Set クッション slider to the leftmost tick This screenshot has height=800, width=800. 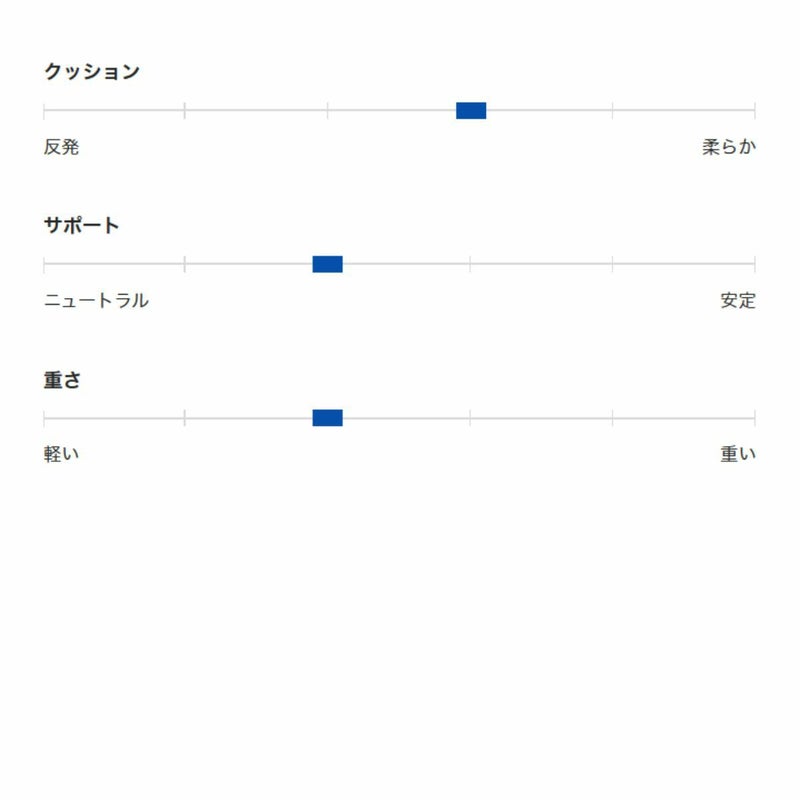[x=45, y=110]
